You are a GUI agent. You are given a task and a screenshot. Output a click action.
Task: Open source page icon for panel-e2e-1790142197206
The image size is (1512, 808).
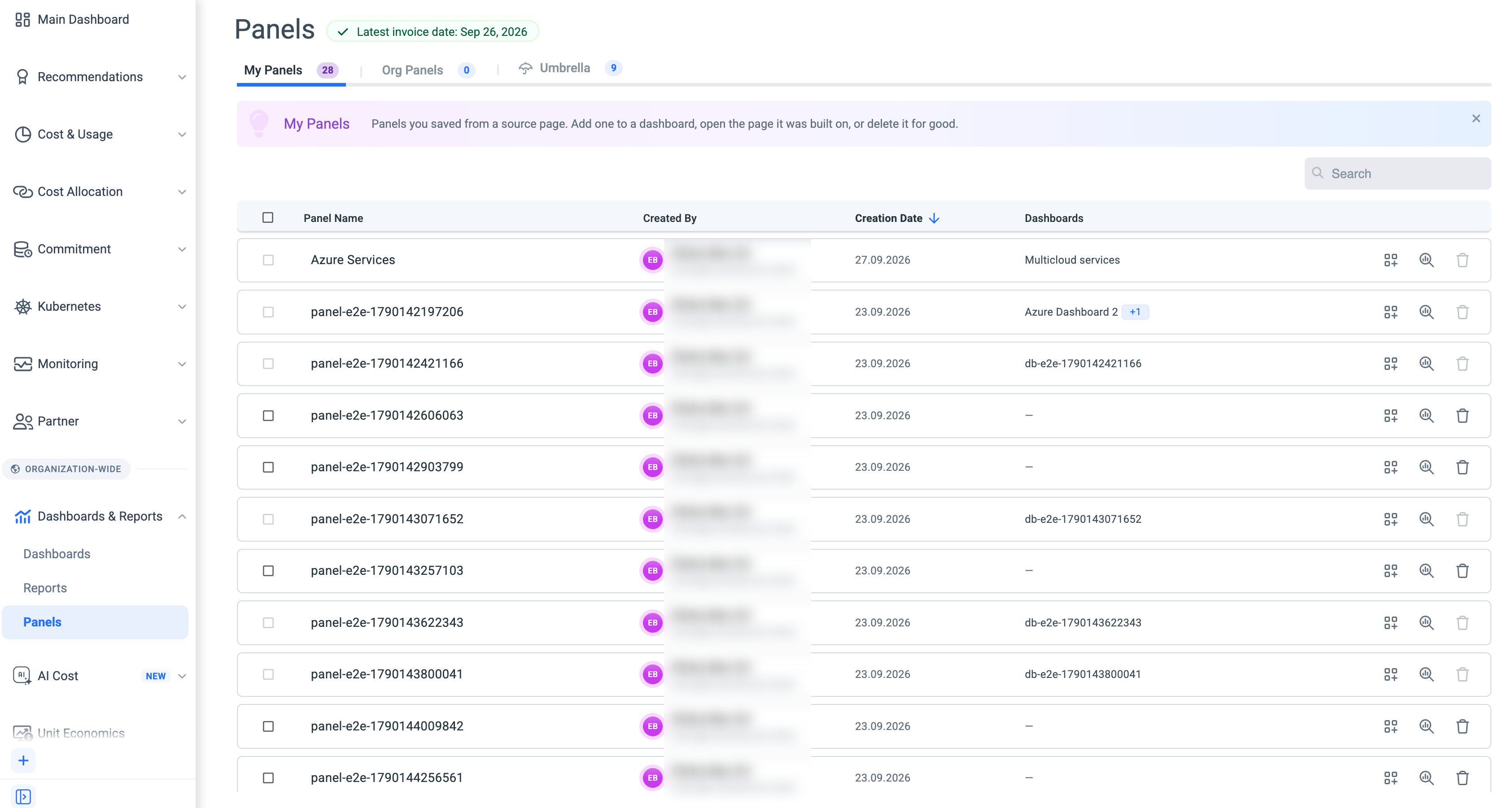1426,312
